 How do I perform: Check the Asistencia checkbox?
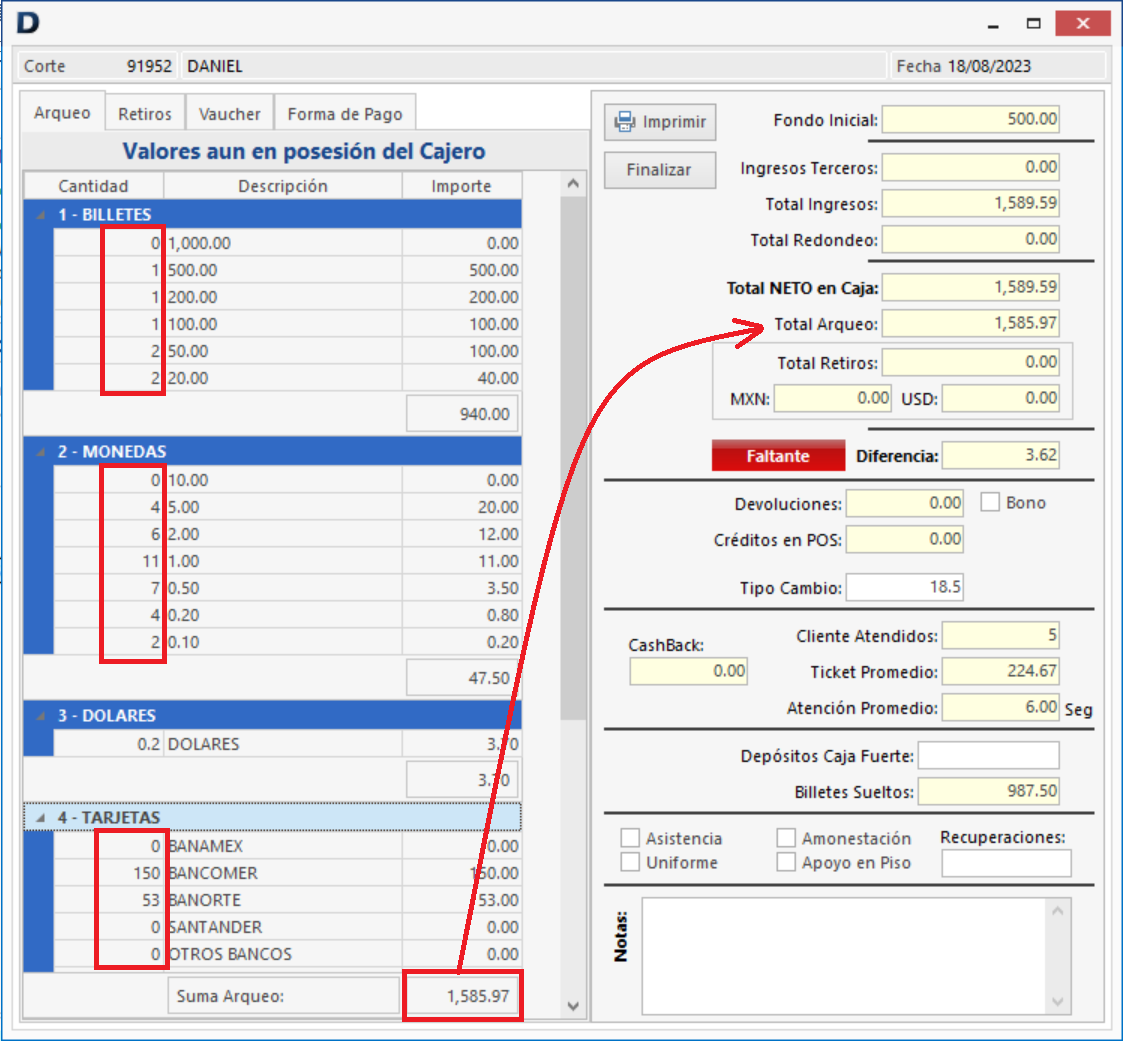pos(630,838)
